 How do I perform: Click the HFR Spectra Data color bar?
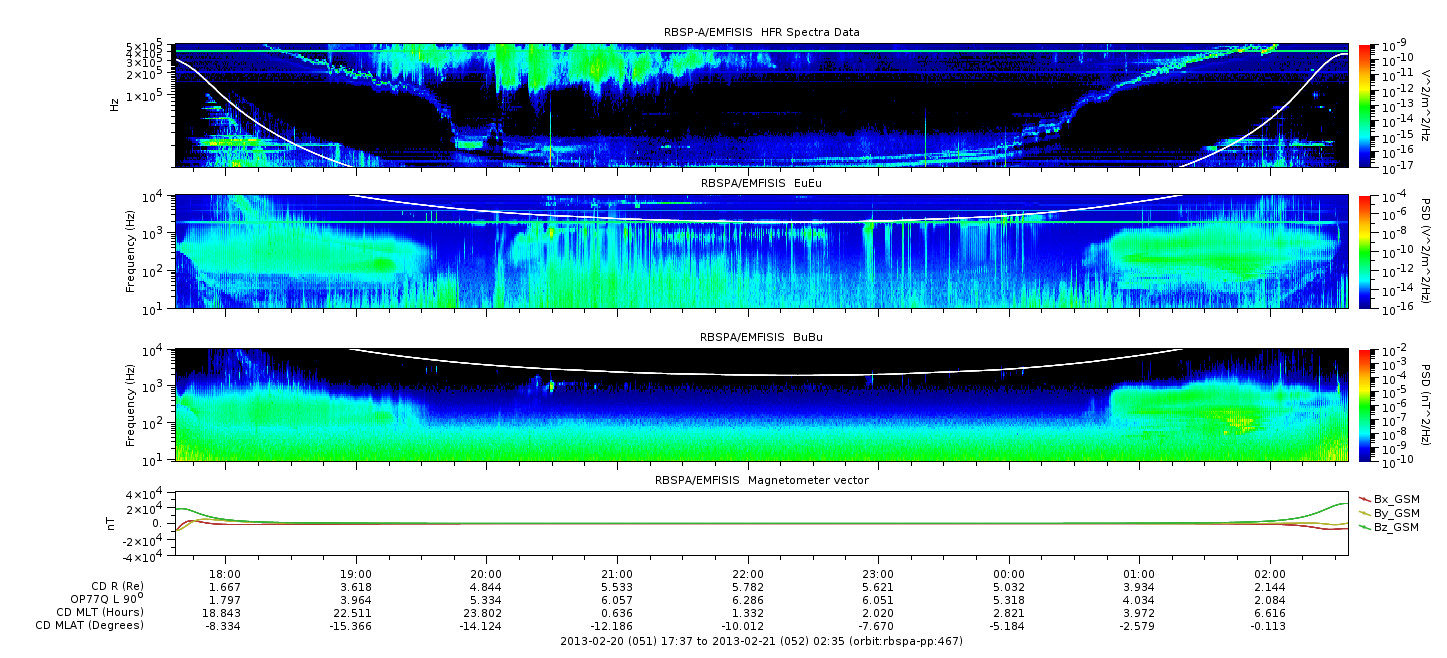[1366, 105]
